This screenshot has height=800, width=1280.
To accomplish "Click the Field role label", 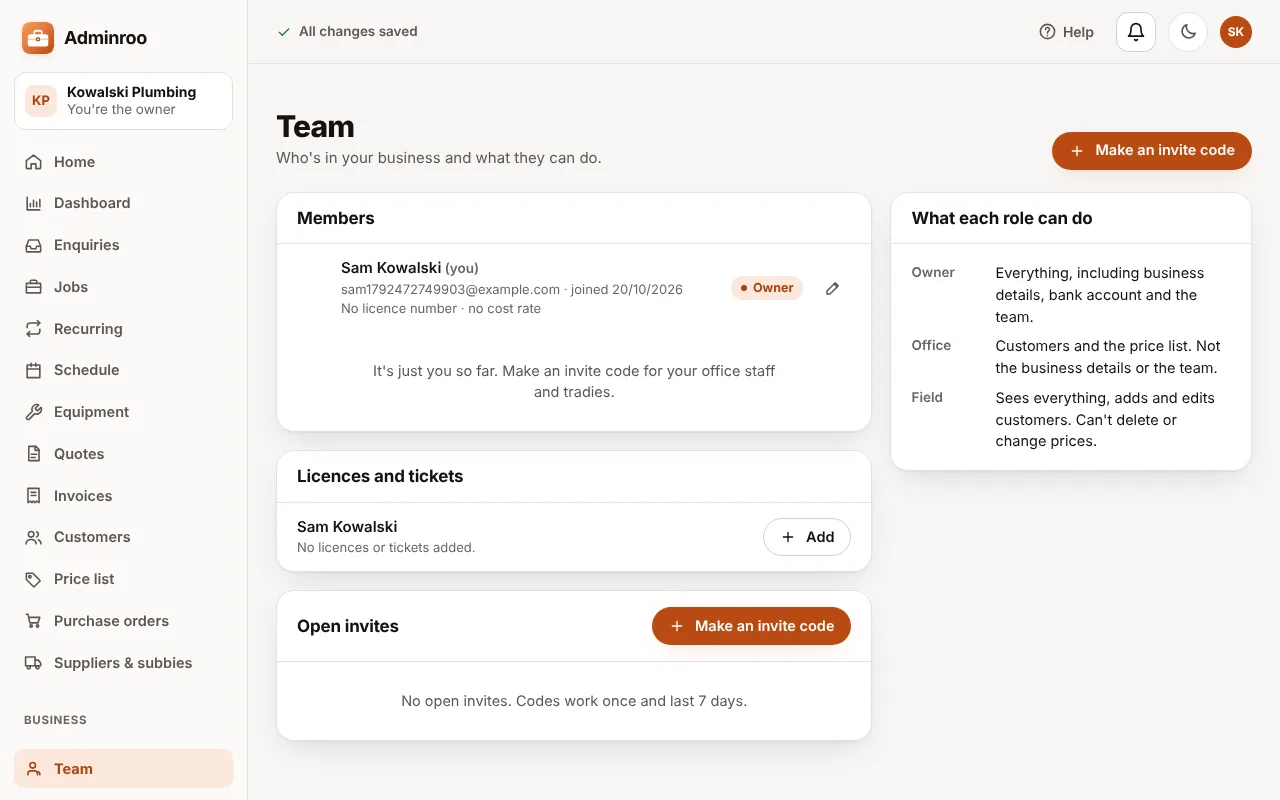I will coord(927,397).
